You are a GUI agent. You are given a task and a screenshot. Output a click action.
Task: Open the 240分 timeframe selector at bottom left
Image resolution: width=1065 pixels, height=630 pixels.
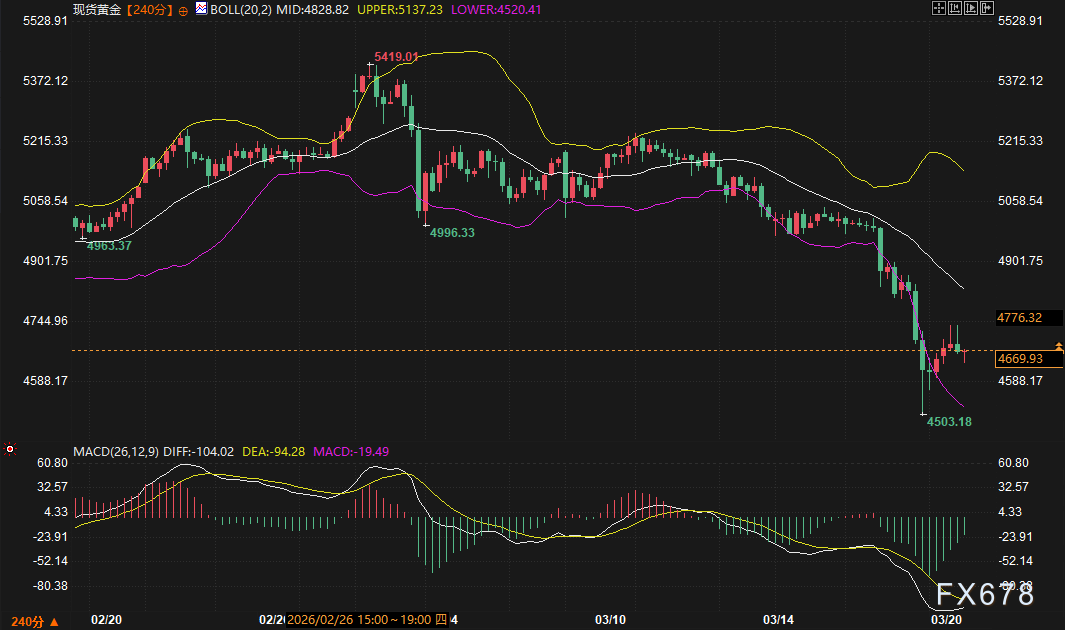[x=40, y=621]
